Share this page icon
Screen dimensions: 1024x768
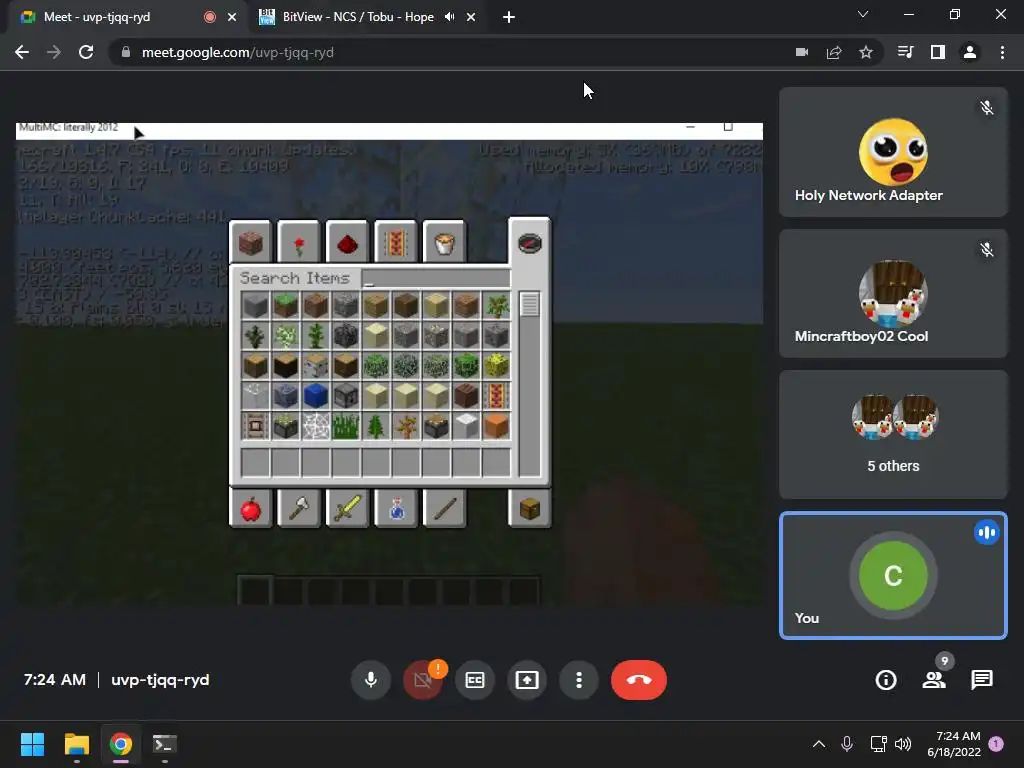[x=834, y=52]
